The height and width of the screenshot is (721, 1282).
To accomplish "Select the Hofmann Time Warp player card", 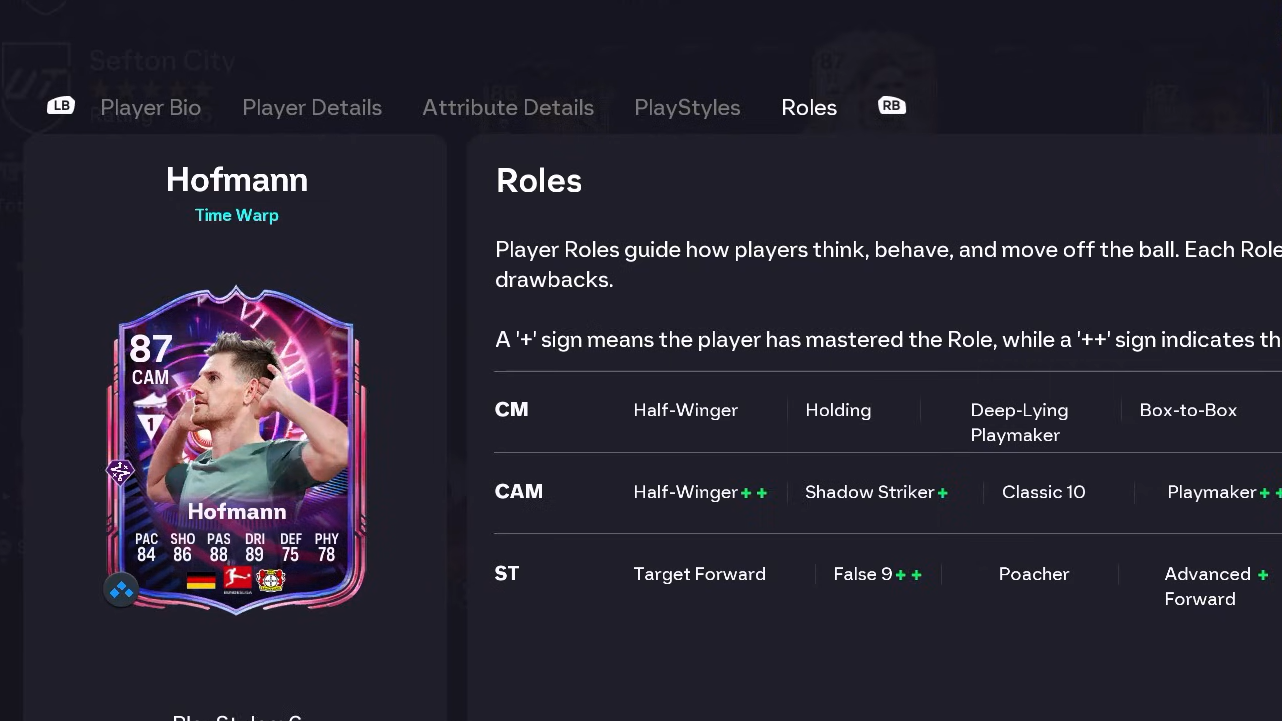I will (x=237, y=450).
